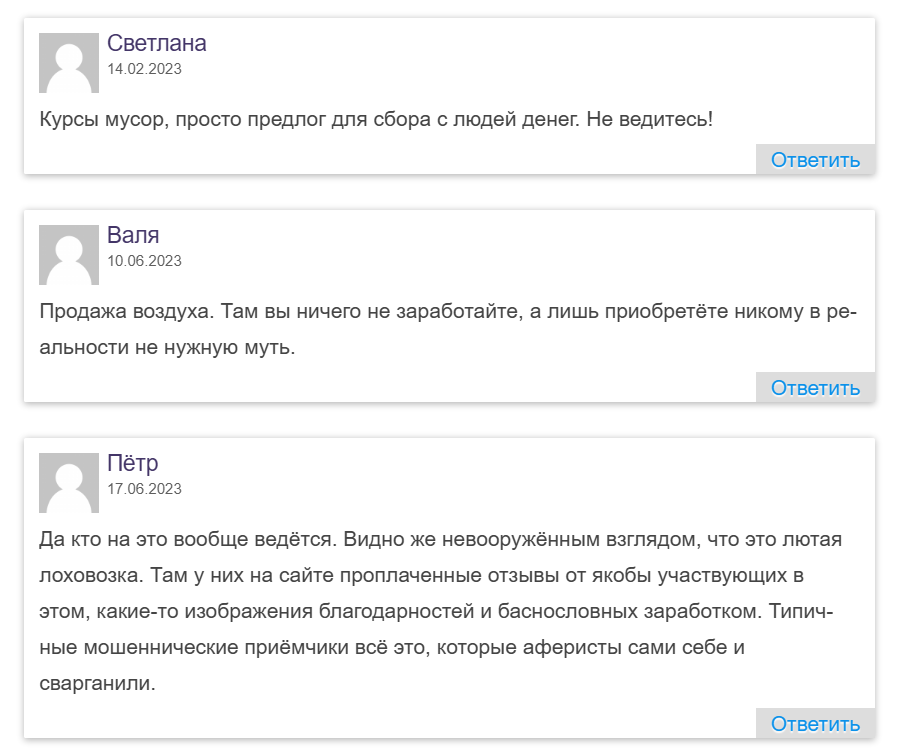Click the date 14.02.2023 under Светлана
Image resolution: width=905 pixels, height=754 pixels.
point(144,69)
